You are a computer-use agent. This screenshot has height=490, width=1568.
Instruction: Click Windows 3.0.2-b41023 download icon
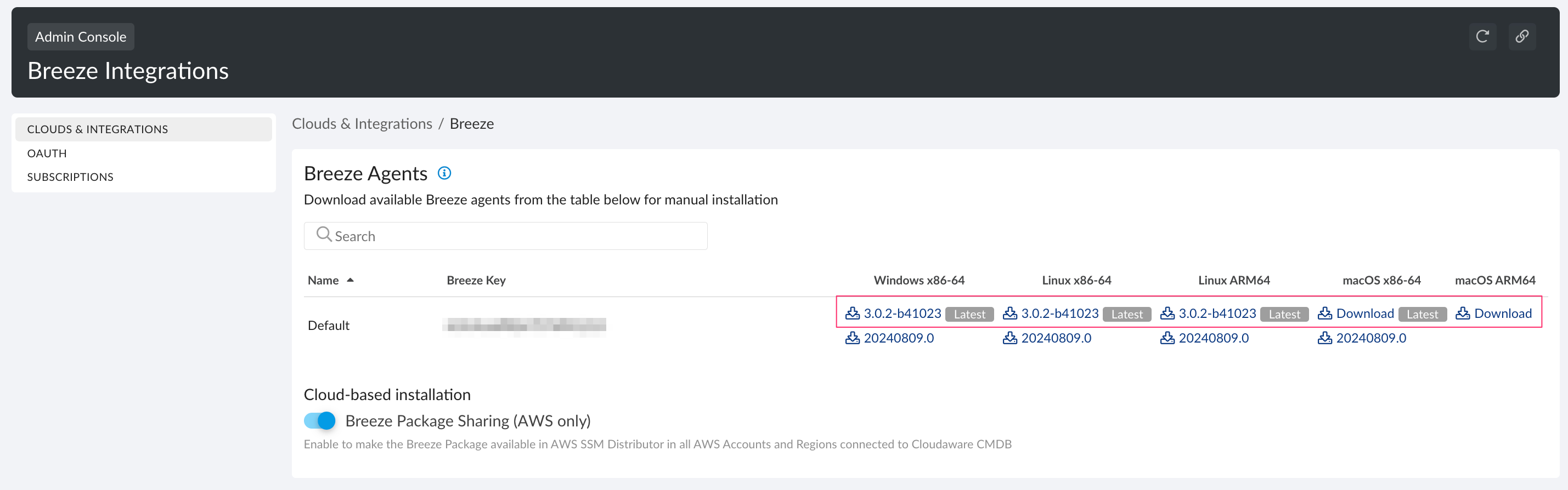coord(852,314)
